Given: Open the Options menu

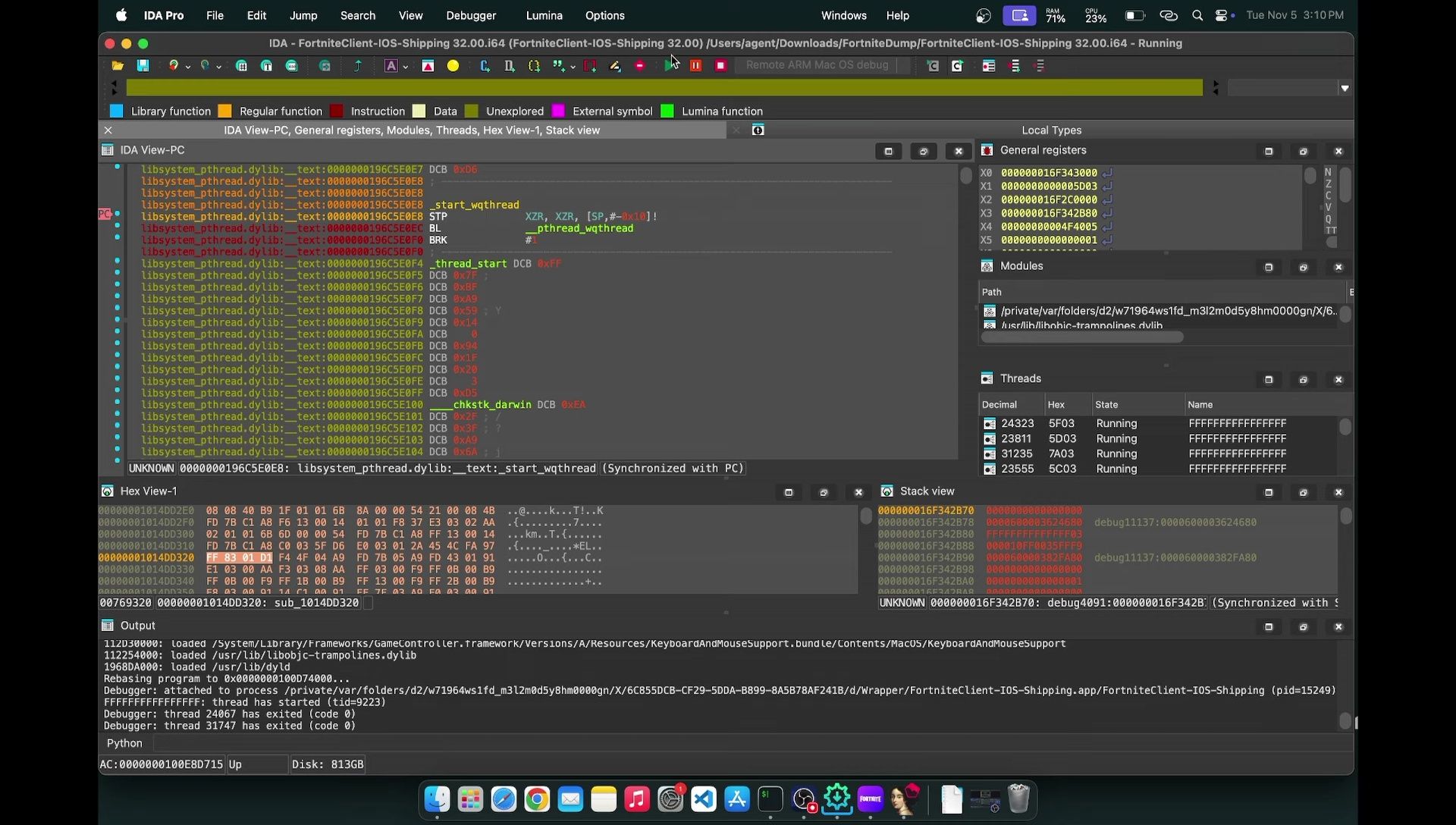Looking at the screenshot, I should 604,15.
